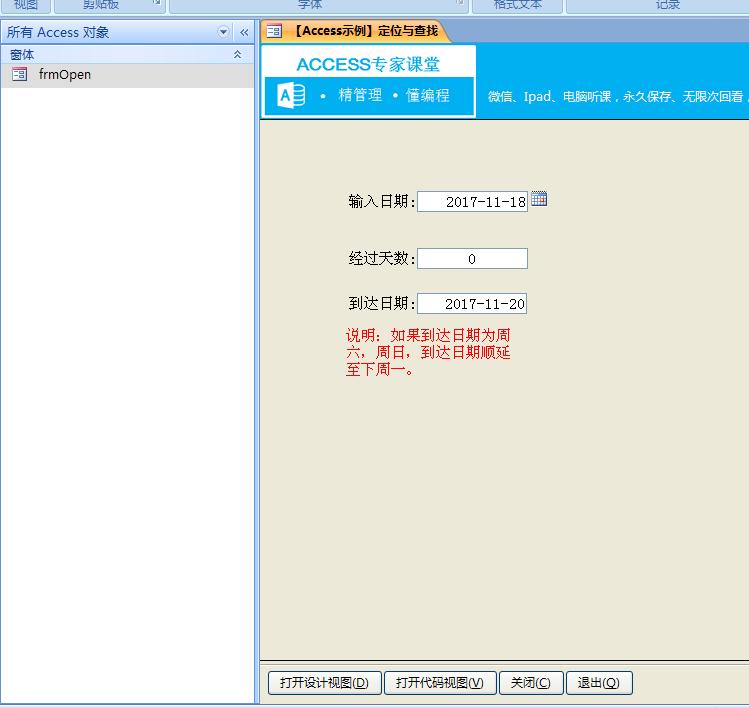The width and height of the screenshot is (749, 708).
Task: Open the 剪贴板 group dialog launcher
Action: [x=156, y=2]
